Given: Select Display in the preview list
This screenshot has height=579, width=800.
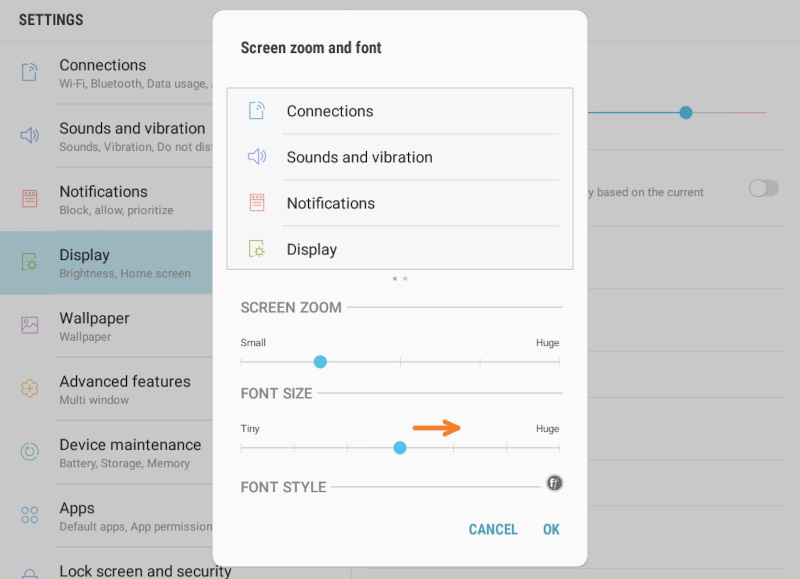Looking at the screenshot, I should [311, 249].
